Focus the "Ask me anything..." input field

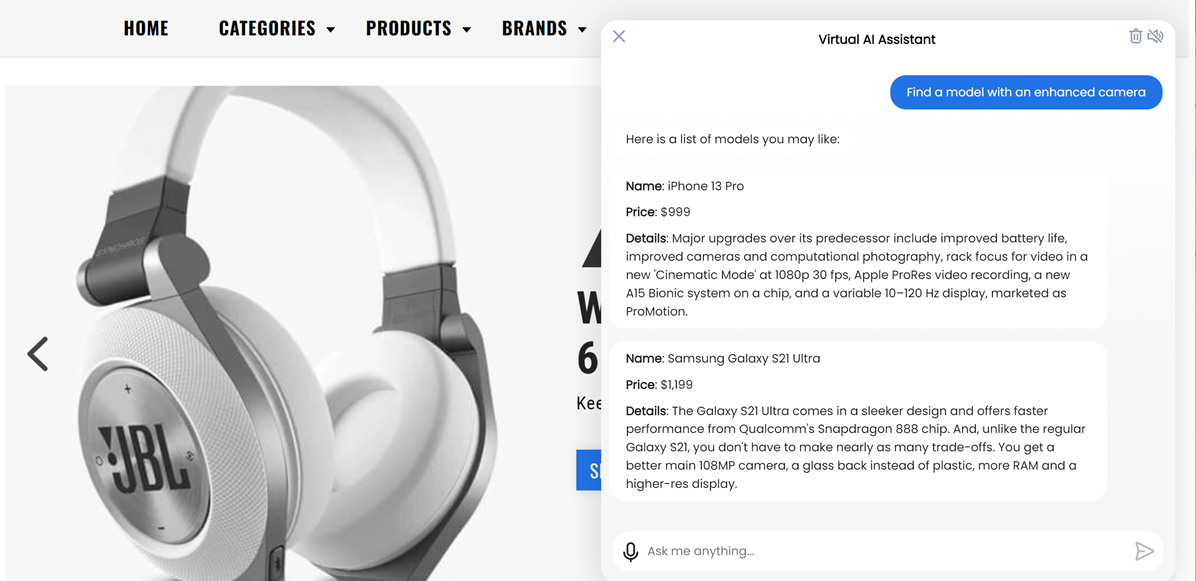tap(885, 551)
